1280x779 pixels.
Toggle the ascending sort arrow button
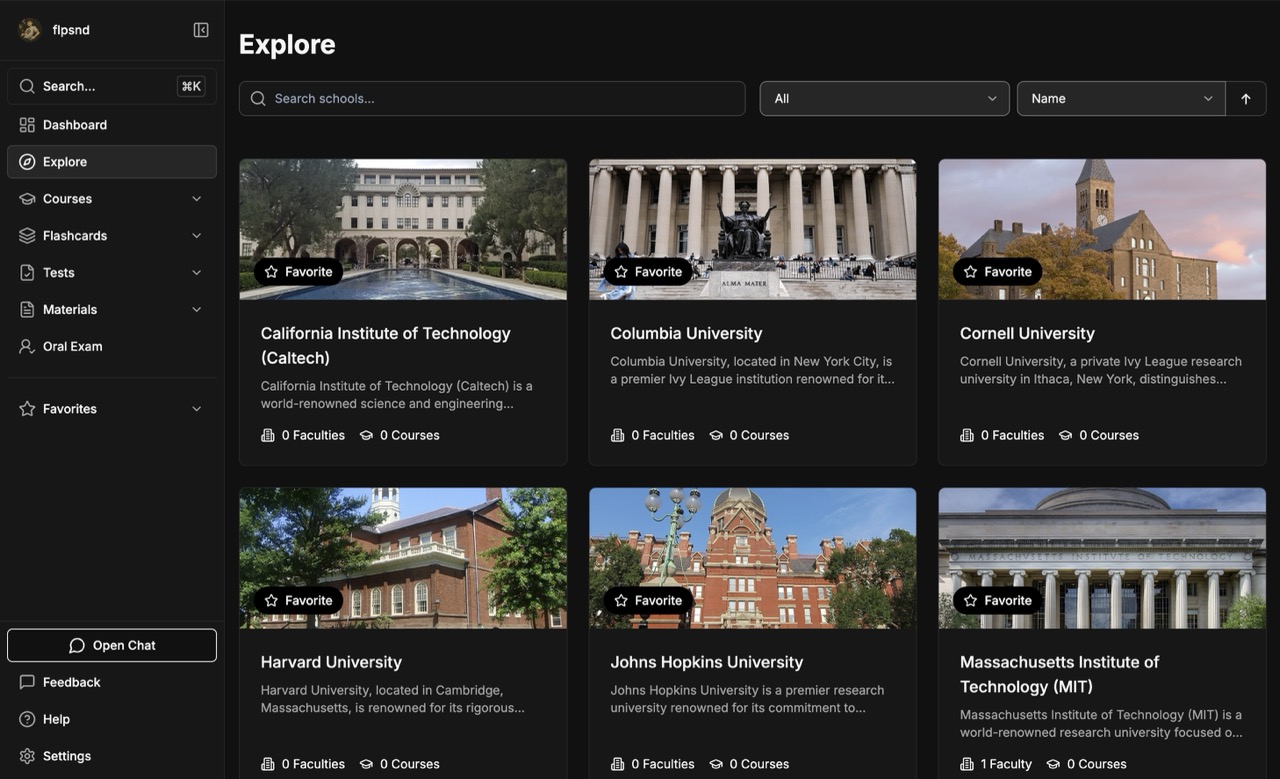1246,99
